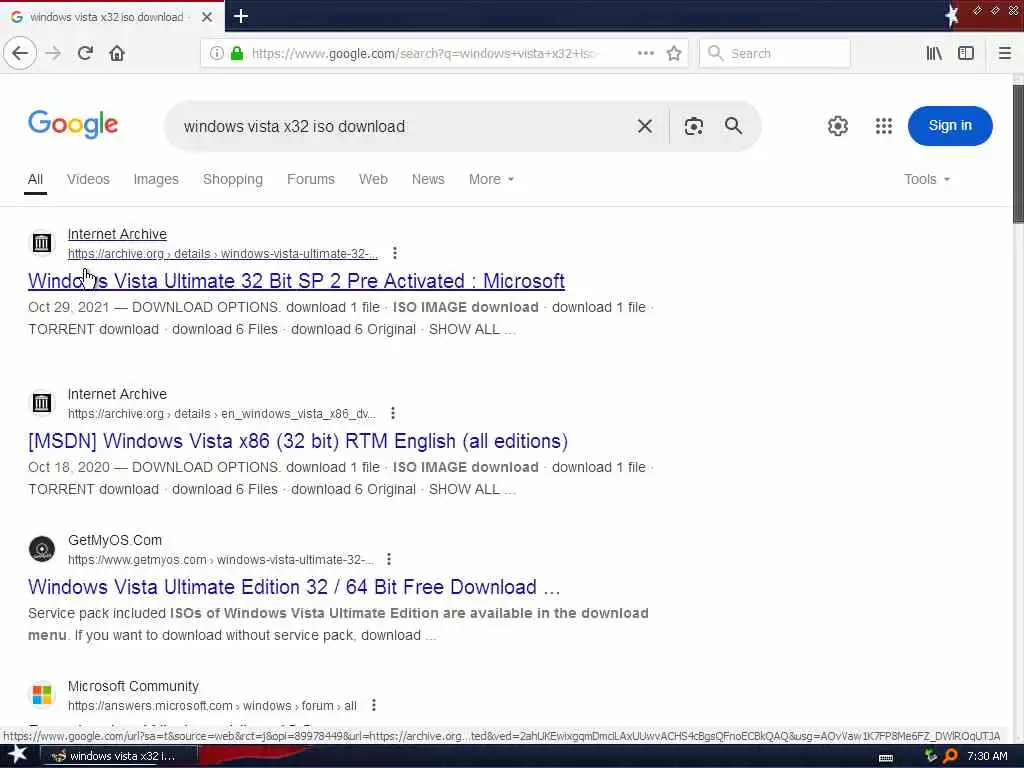Submit search with the magnifying glass icon
1024x768 pixels.
[733, 125]
